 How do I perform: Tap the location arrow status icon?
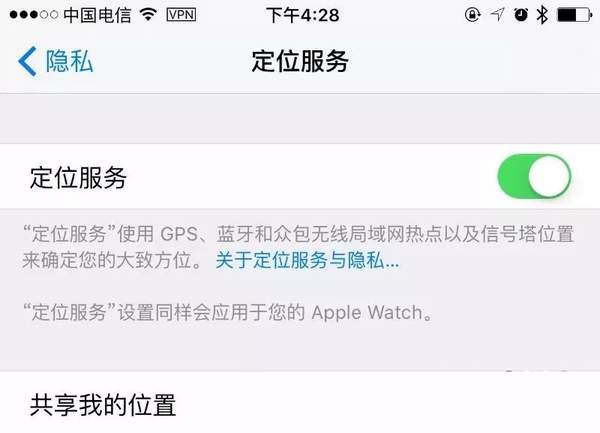[x=497, y=15]
